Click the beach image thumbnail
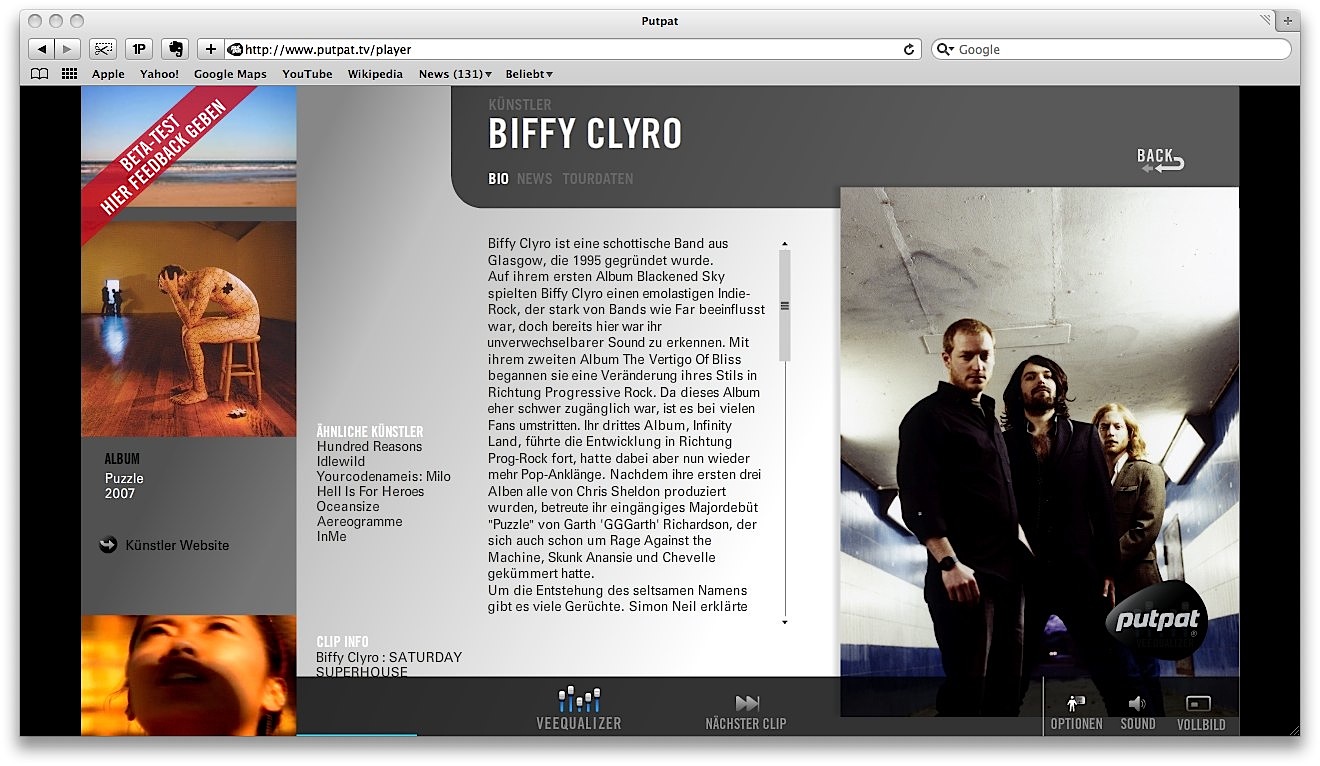The image size is (1320, 766). (189, 146)
